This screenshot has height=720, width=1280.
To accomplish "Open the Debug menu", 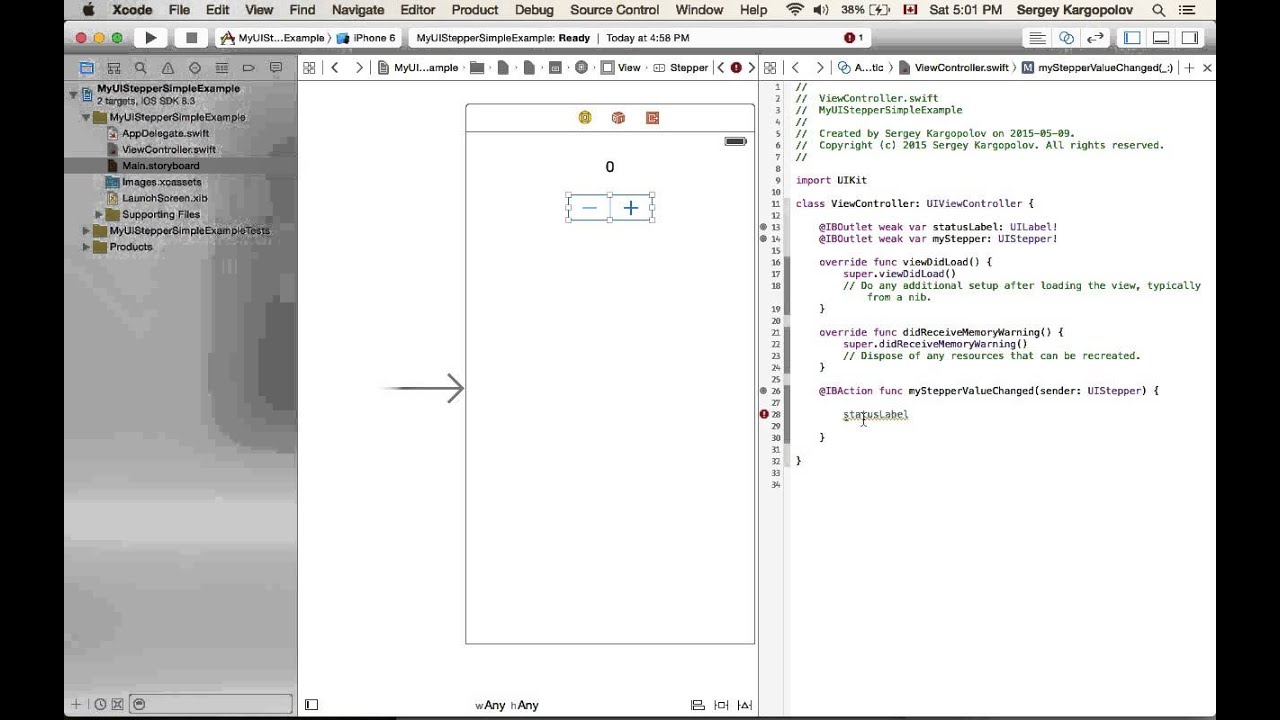I will (534, 10).
